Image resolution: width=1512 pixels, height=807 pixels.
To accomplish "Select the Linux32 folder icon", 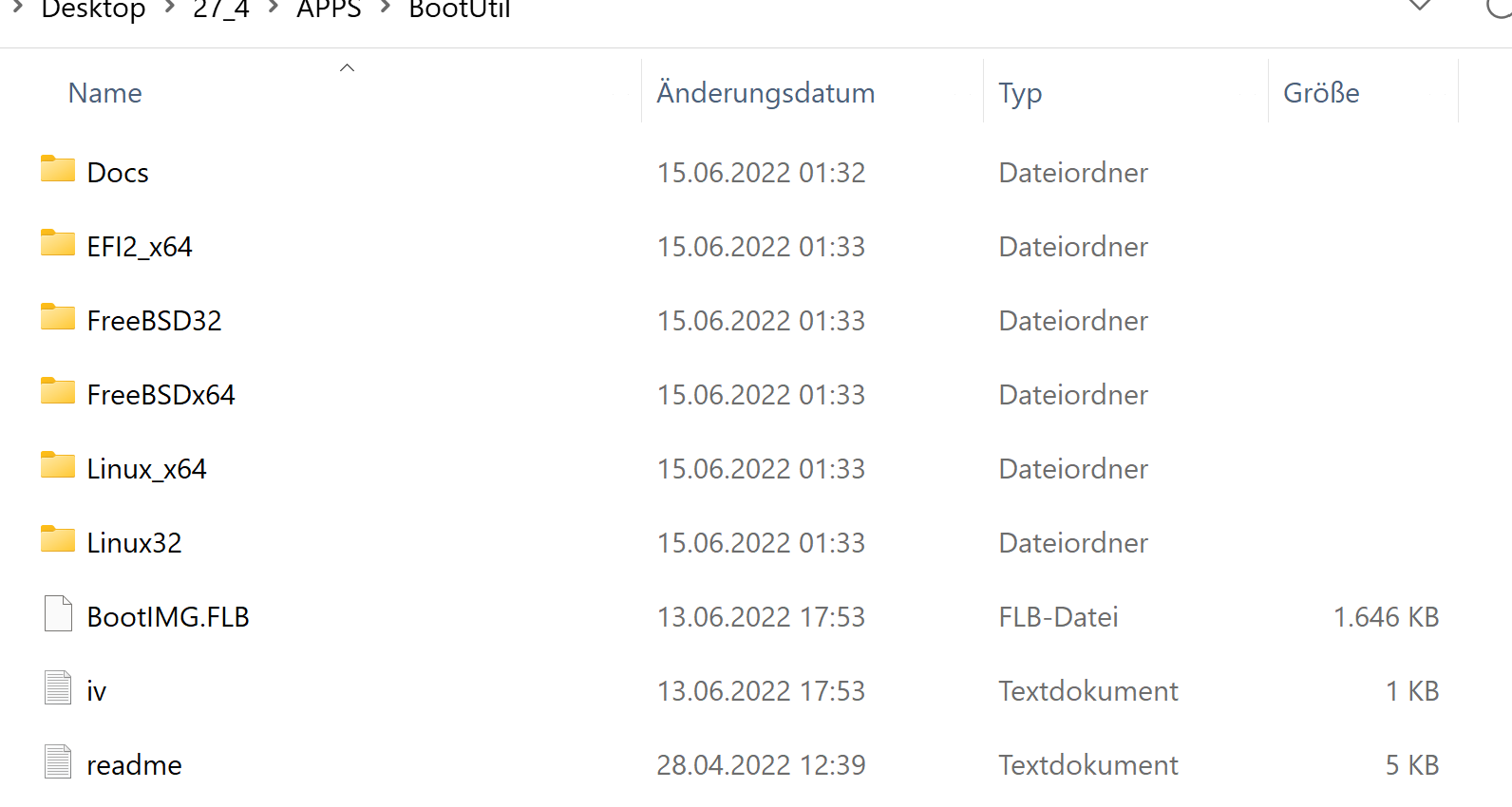I will pyautogui.click(x=58, y=539).
